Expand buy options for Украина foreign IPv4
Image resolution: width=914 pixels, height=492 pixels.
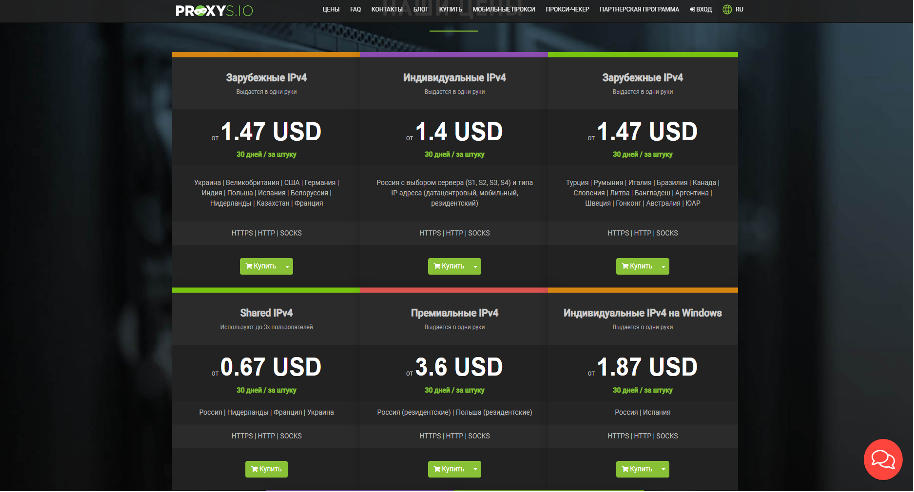[287, 266]
